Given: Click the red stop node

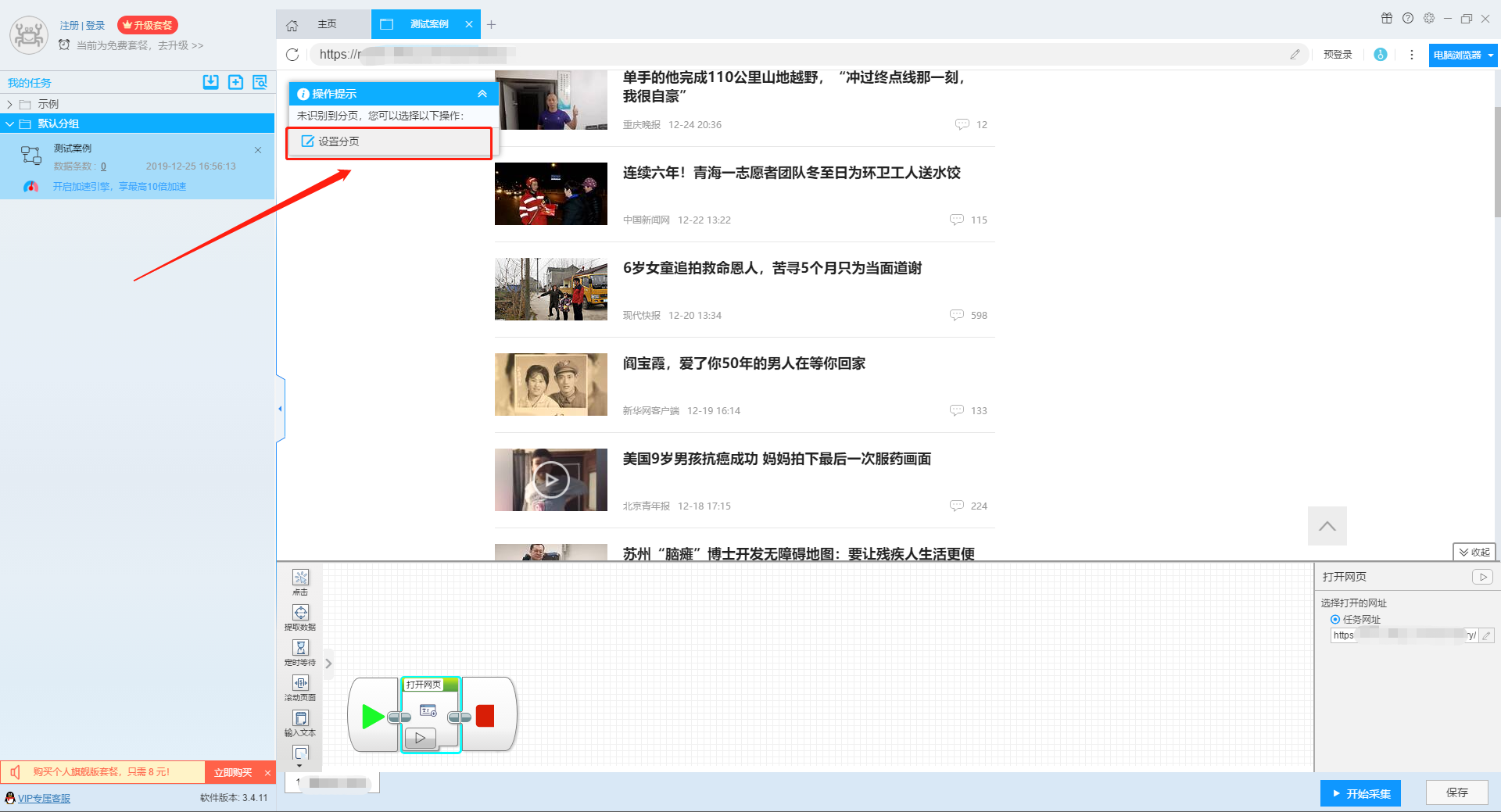Looking at the screenshot, I should [x=485, y=716].
